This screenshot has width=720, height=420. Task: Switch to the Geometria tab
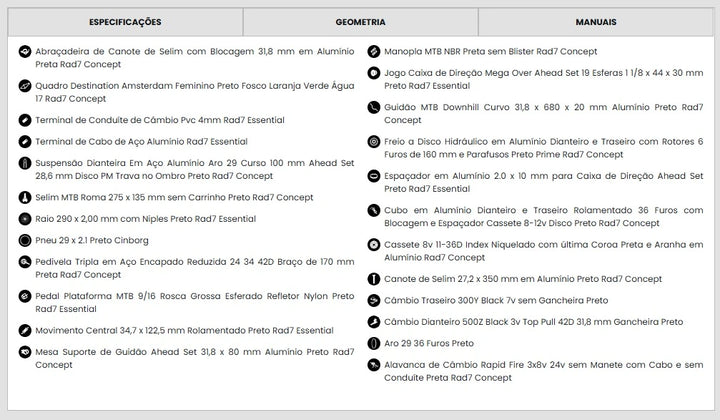click(x=361, y=21)
